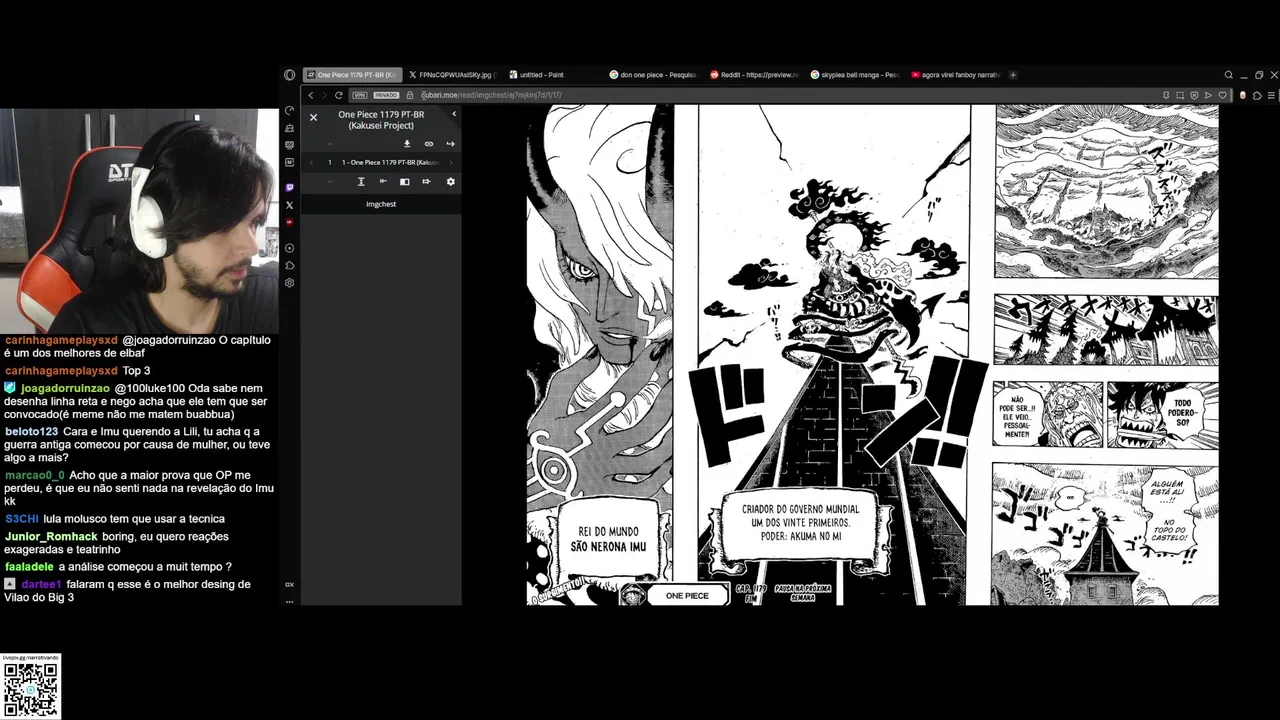This screenshot has width=1280, height=720.
Task: Collapse the reader sidebar arrow
Action: tap(454, 114)
